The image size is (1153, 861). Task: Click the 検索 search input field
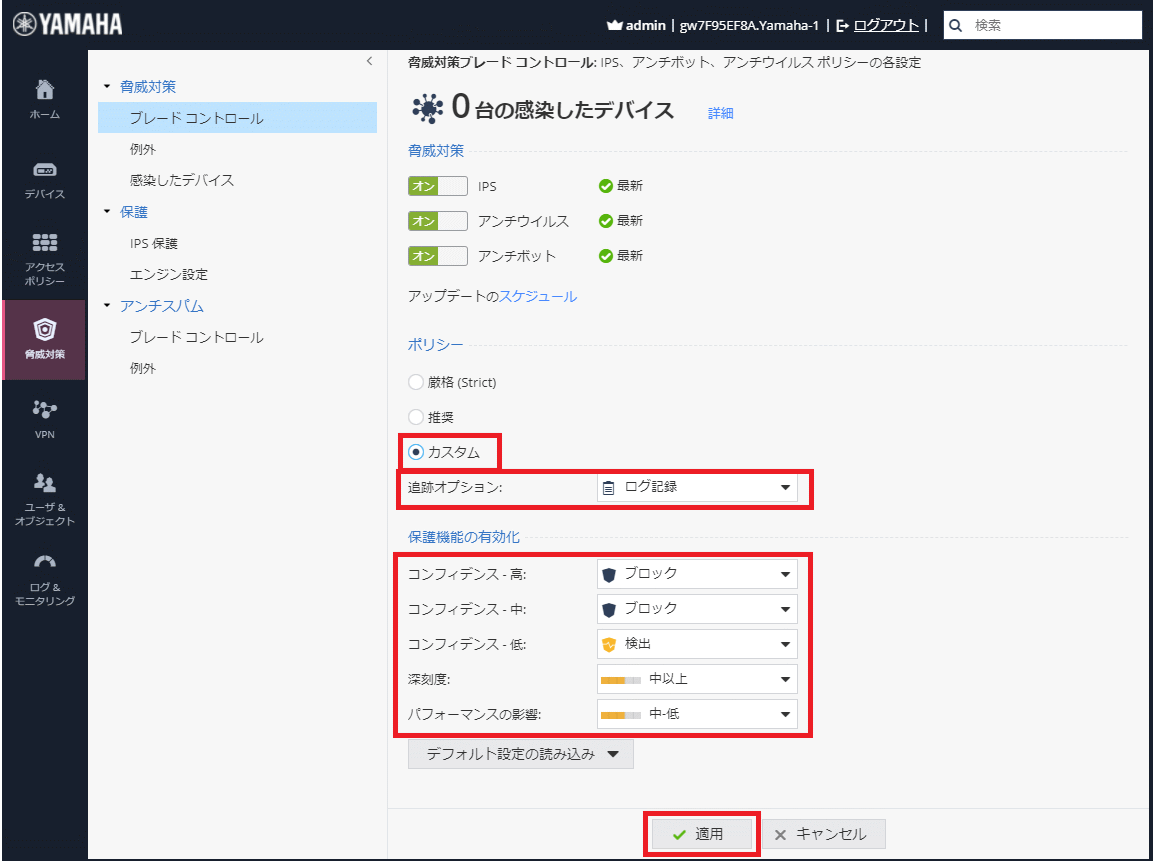pyautogui.click(x=1054, y=25)
